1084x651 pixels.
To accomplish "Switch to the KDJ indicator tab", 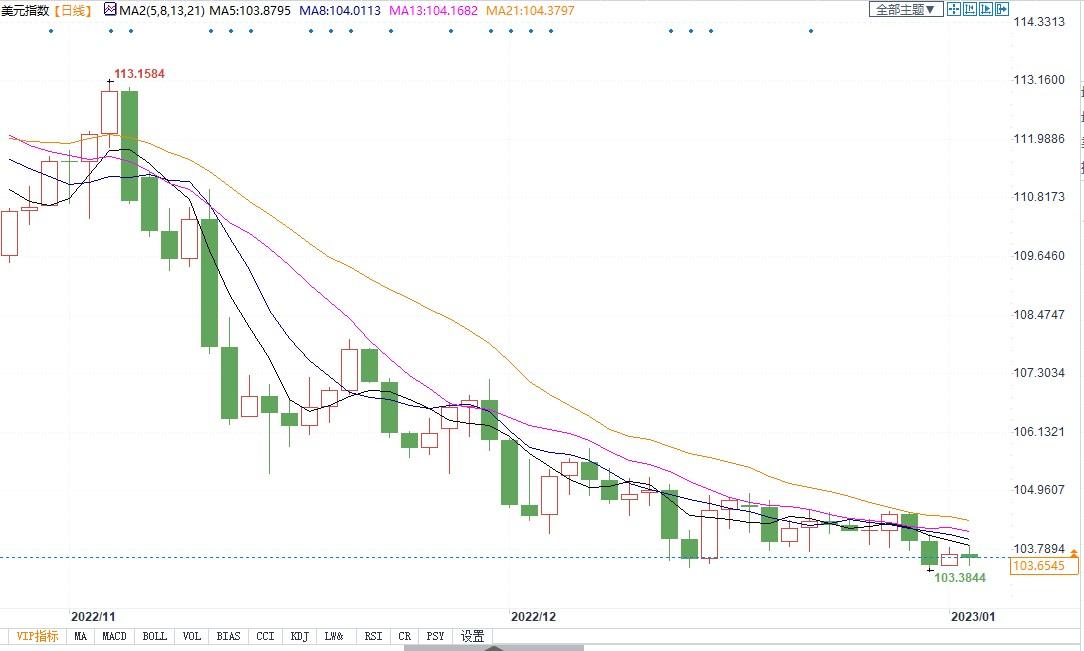I will click(x=299, y=636).
